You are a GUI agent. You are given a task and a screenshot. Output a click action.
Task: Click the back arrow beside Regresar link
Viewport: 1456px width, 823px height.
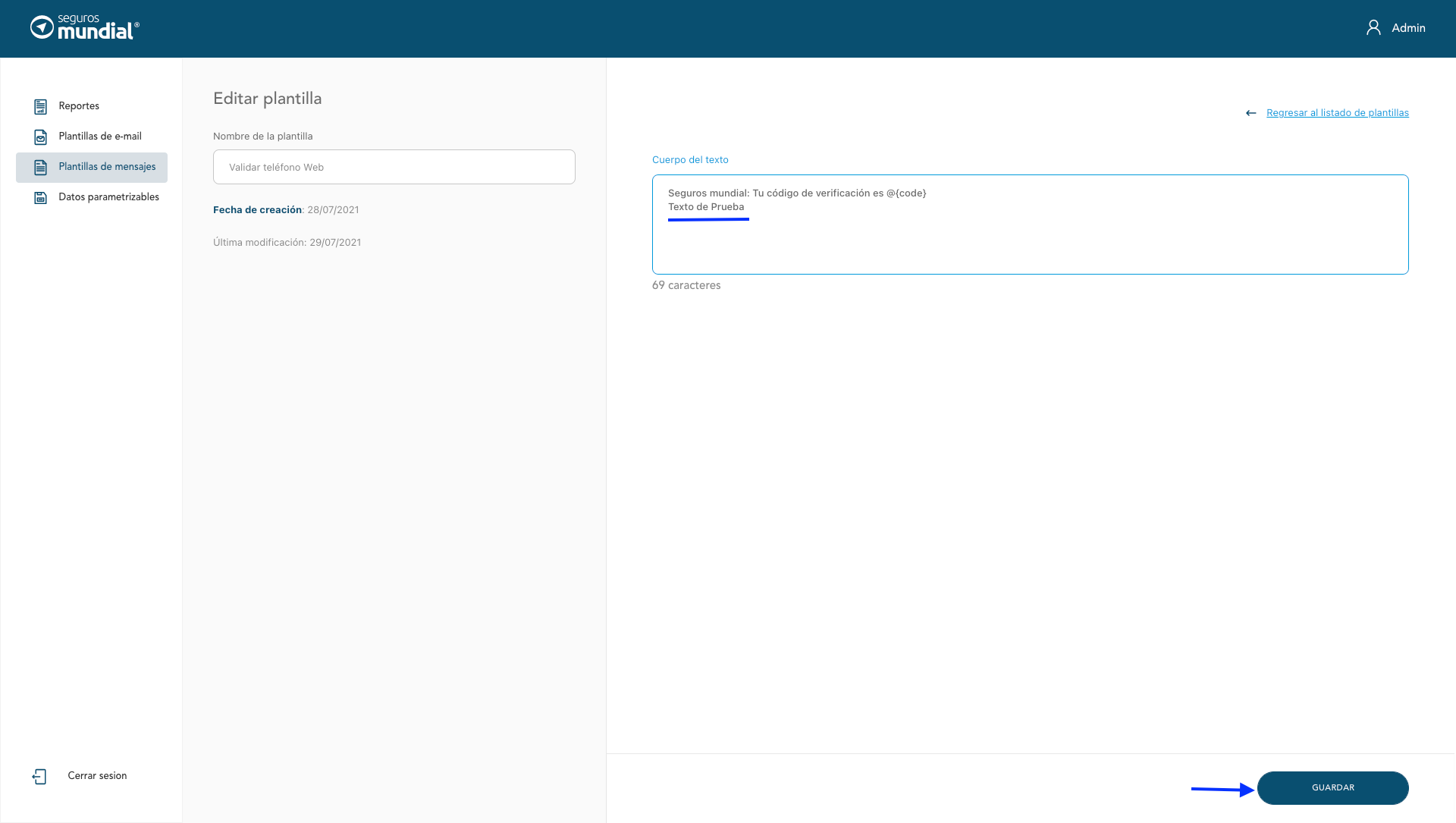point(1250,113)
